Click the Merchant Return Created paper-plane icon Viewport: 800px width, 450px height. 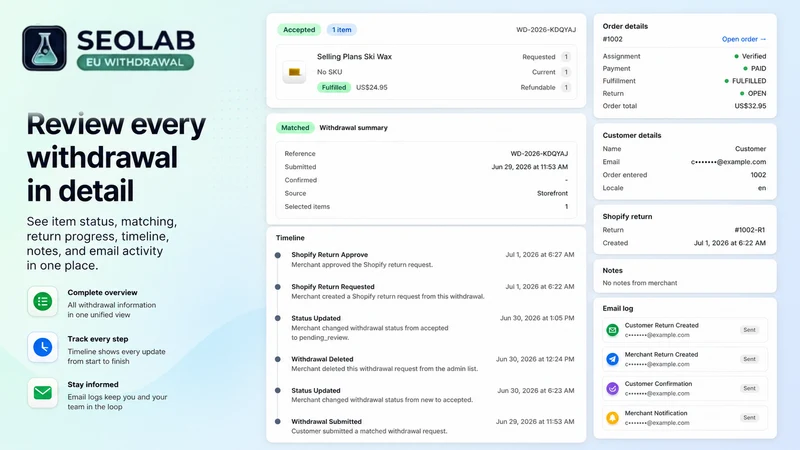[x=612, y=359]
